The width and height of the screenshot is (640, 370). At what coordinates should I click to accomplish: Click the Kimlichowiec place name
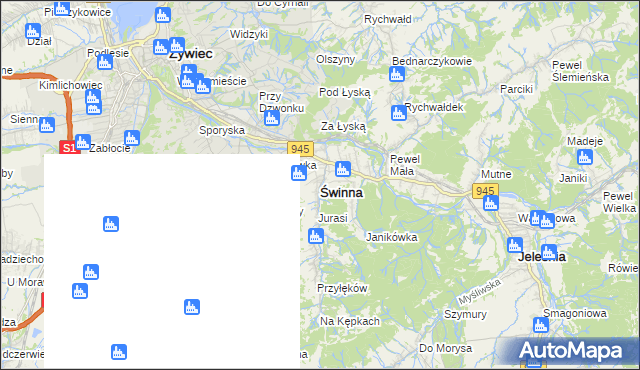tap(71, 85)
